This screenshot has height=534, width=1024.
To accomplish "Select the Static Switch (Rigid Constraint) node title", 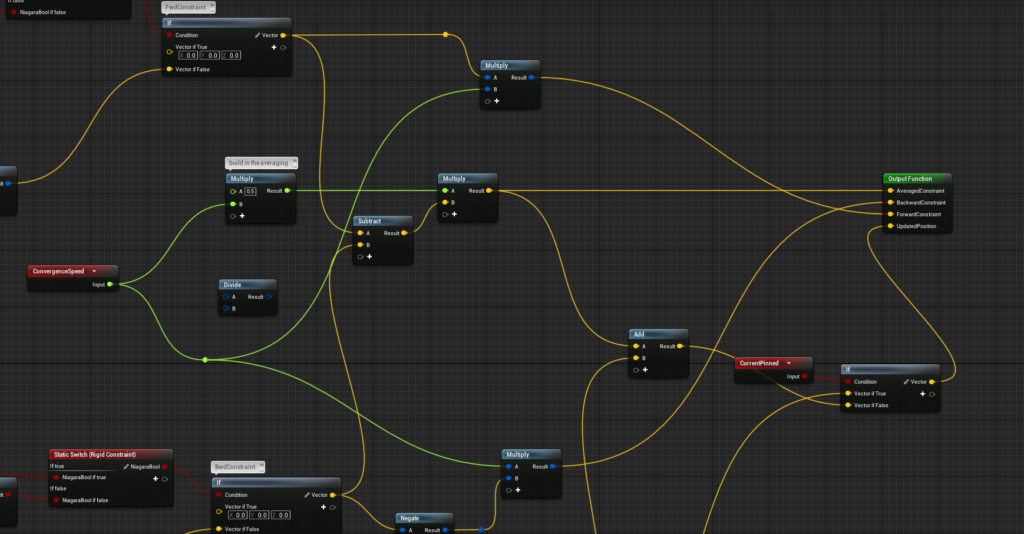I will tap(95, 454).
